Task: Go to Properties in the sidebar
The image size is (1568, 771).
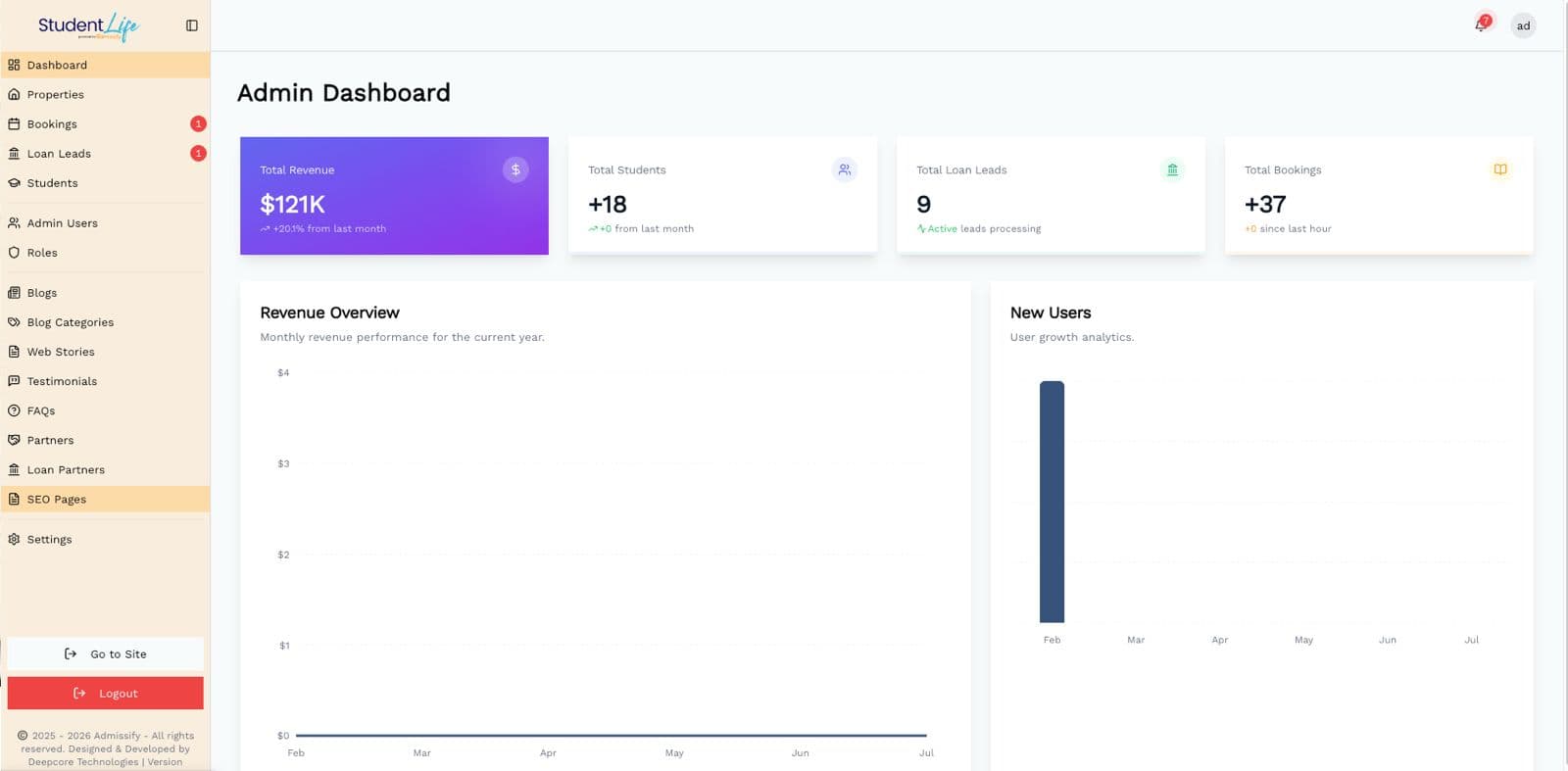Action: coord(105,94)
